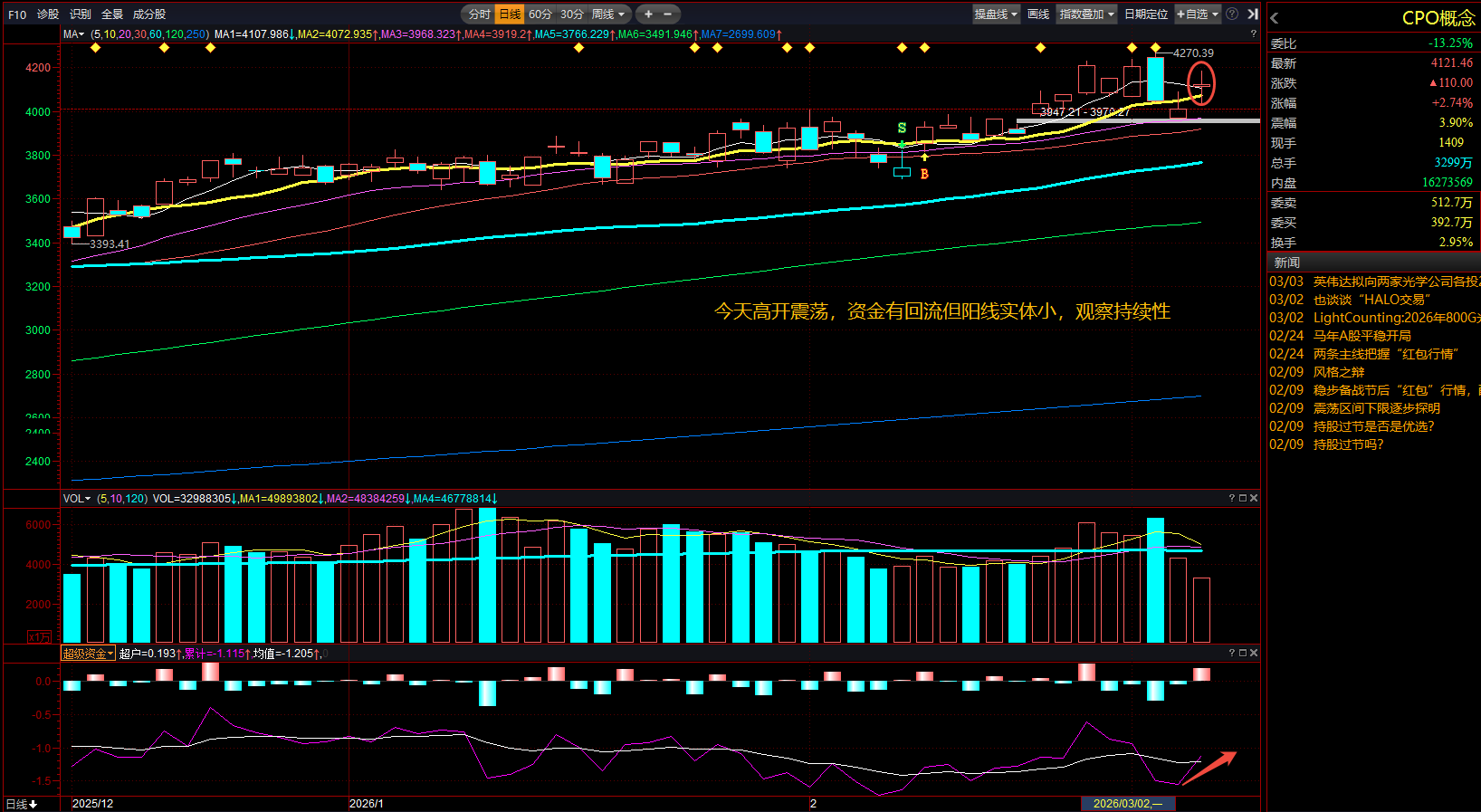This screenshot has width=1481, height=812.
Task: Toggle the 60分 period chart
Action: [540, 14]
